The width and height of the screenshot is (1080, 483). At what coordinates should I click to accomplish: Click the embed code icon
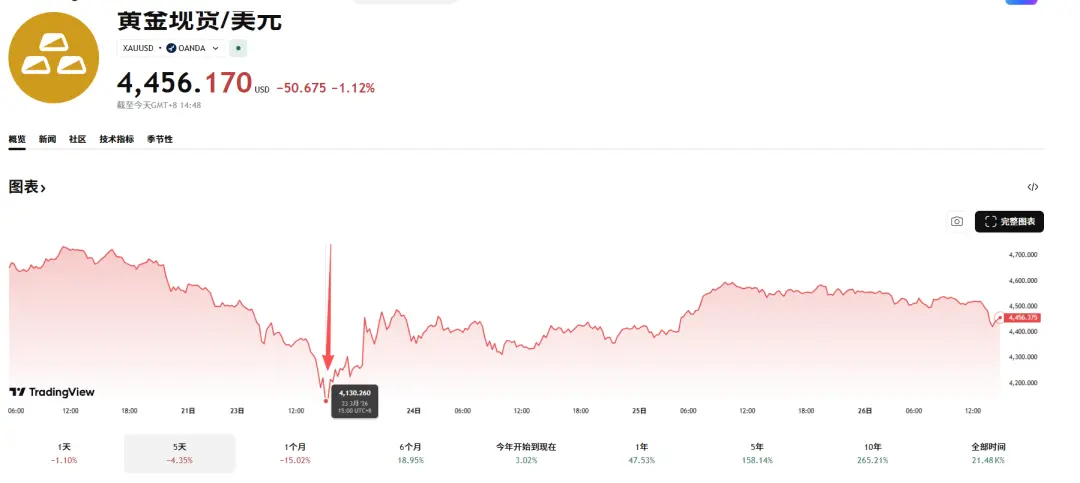click(1033, 187)
